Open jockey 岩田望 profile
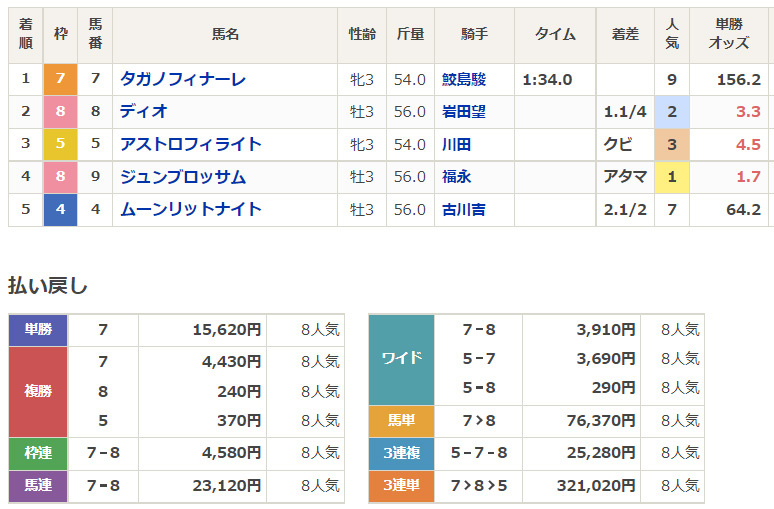 click(464, 112)
